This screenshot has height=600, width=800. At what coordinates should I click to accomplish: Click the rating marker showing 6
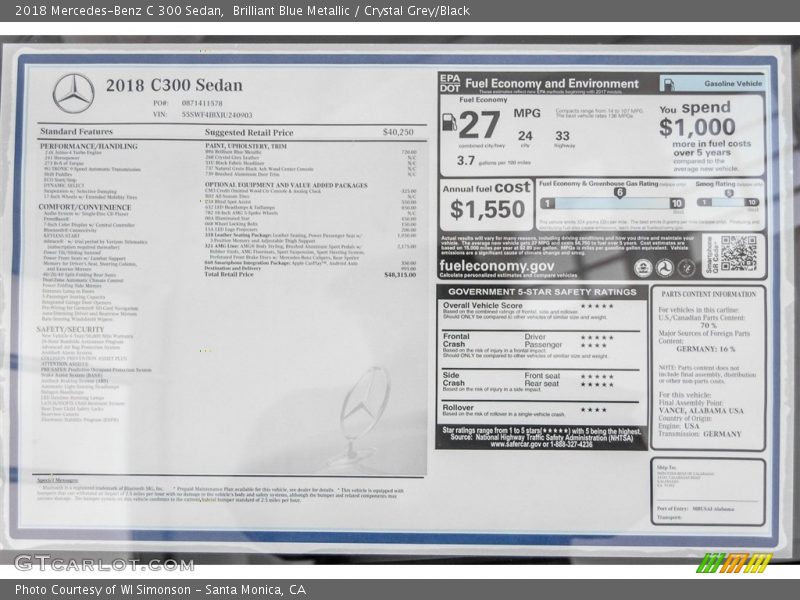(x=619, y=193)
